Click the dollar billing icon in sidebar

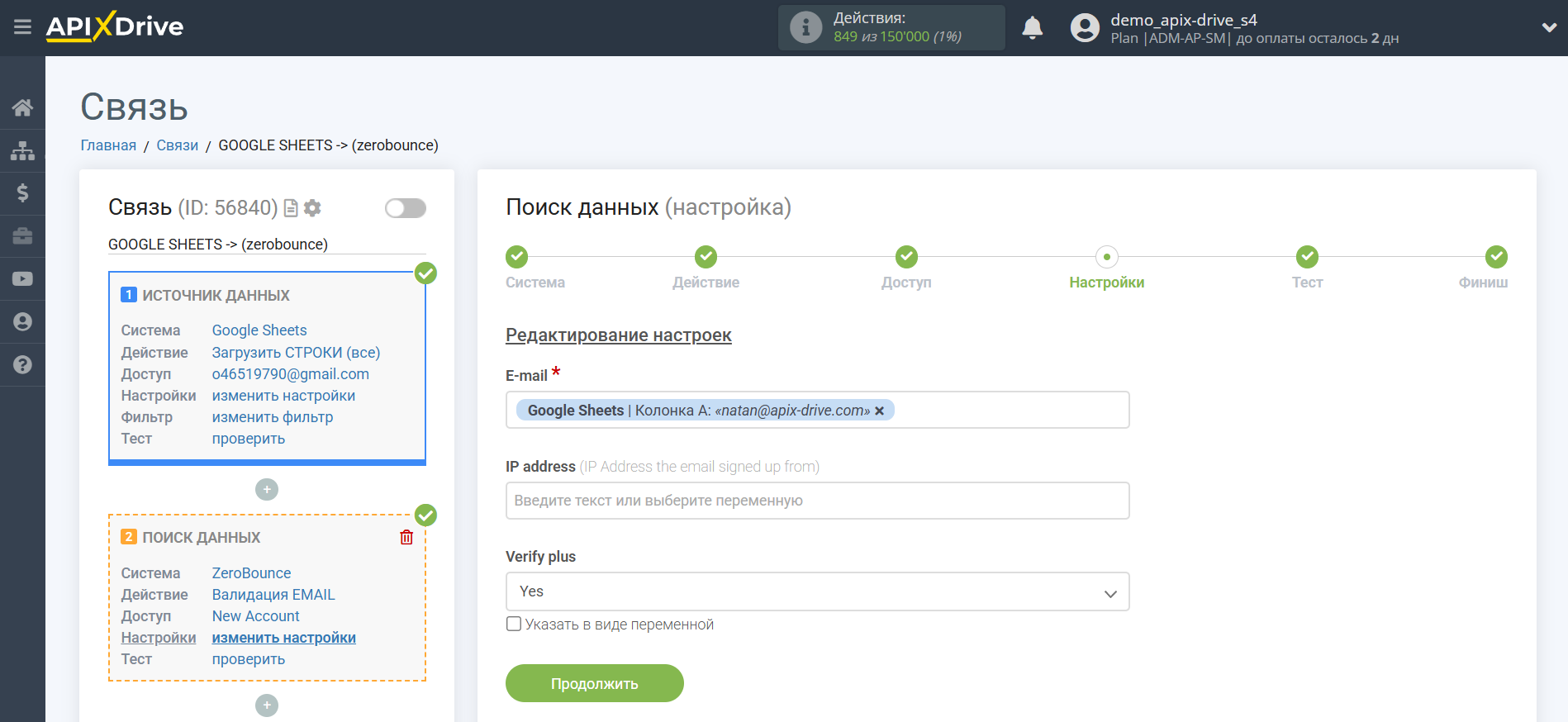[22, 193]
